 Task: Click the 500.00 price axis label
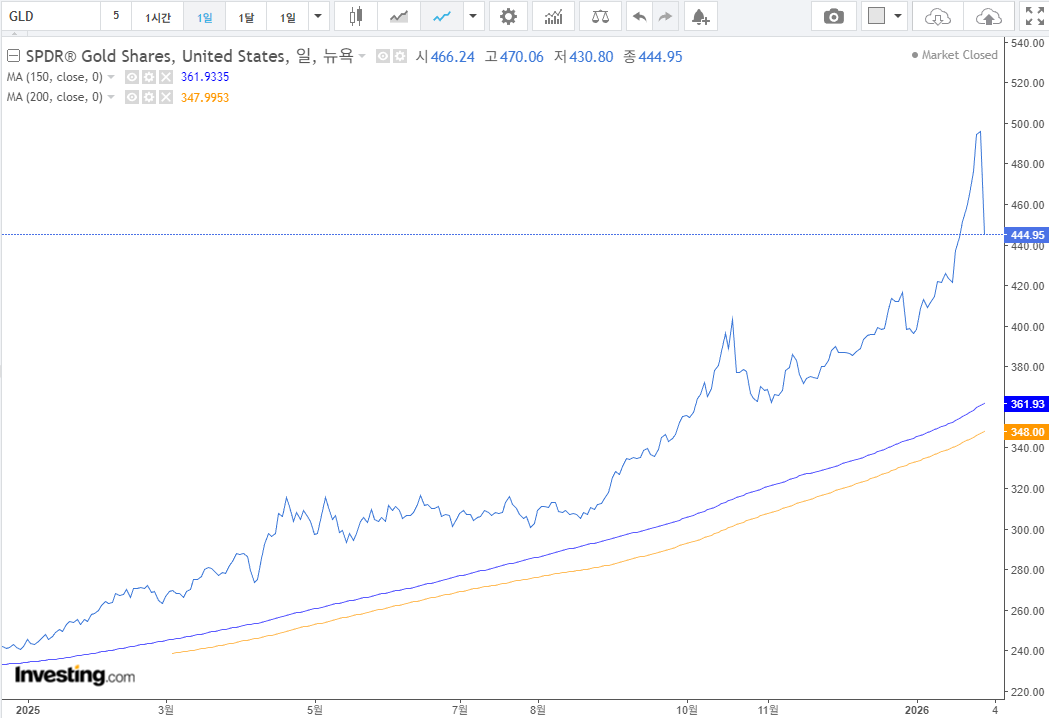coord(1028,124)
